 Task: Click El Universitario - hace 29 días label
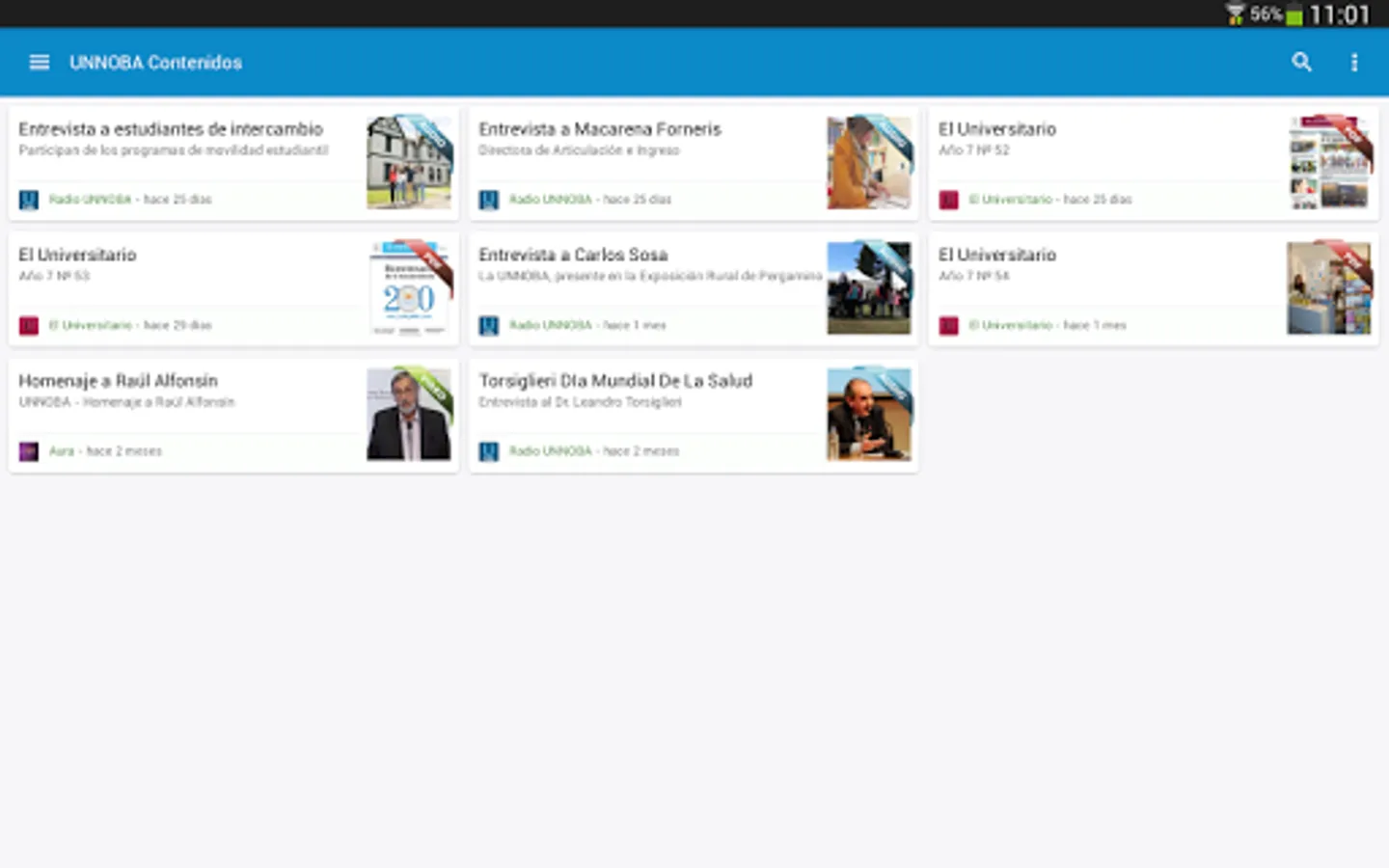(x=130, y=325)
